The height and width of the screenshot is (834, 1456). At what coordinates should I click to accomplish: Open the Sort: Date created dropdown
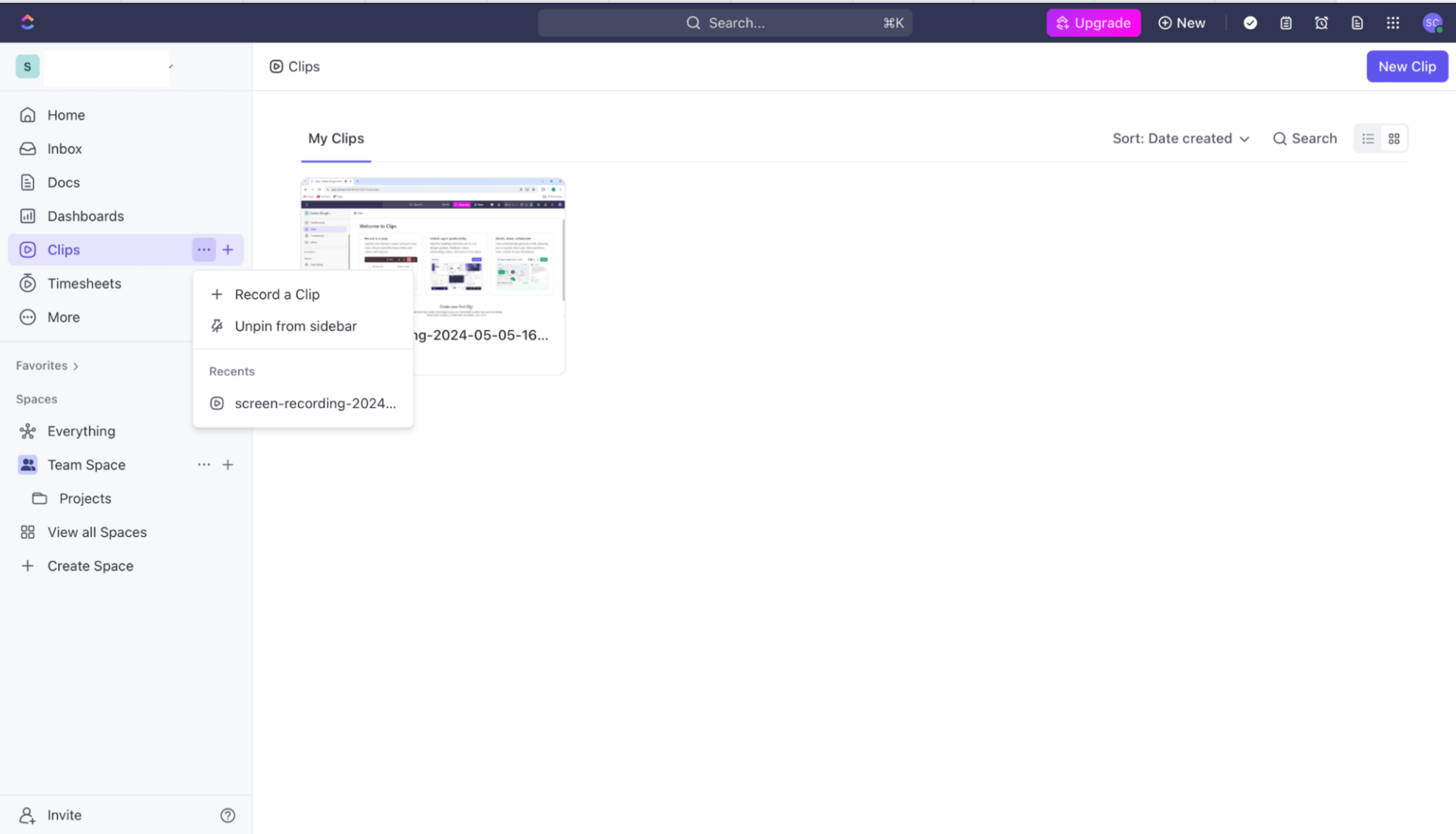tap(1180, 139)
